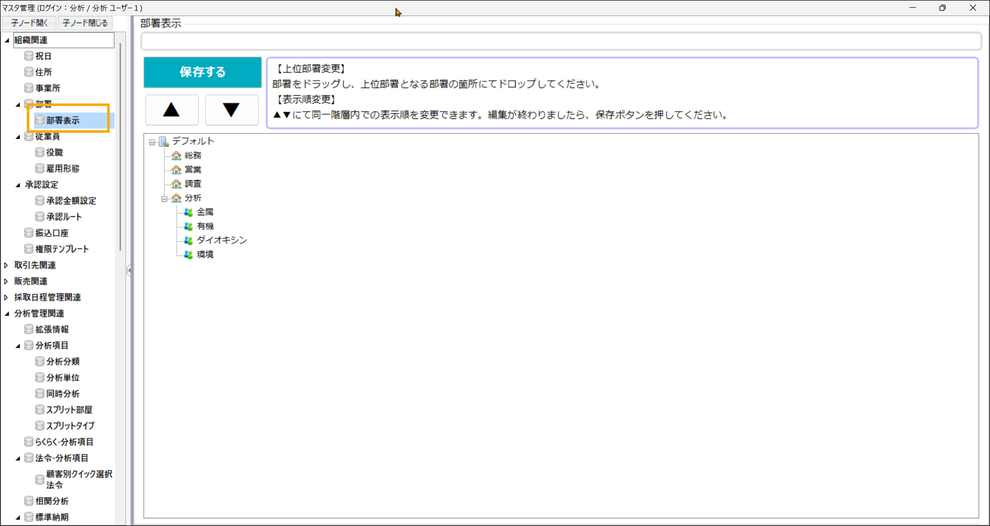Click the house icon for 分析 department
Screen dimensions: 990x526
177,198
